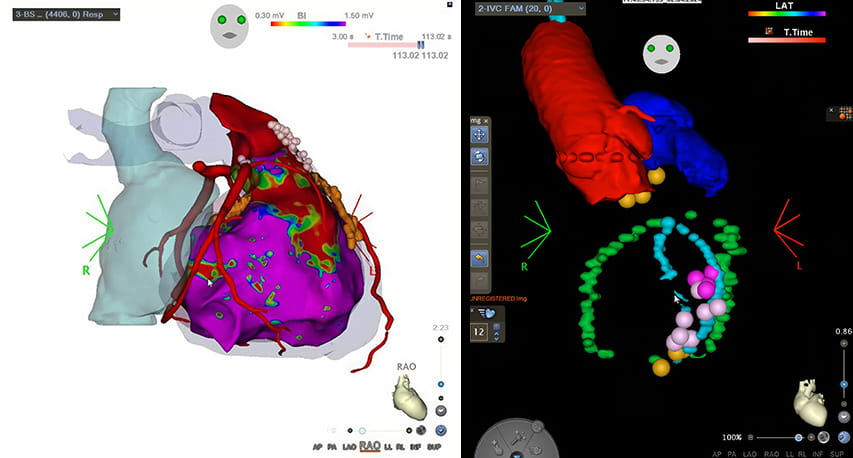The image size is (853, 458).
Task: Click the T.Time icon in right view
Action: pyautogui.click(x=769, y=32)
